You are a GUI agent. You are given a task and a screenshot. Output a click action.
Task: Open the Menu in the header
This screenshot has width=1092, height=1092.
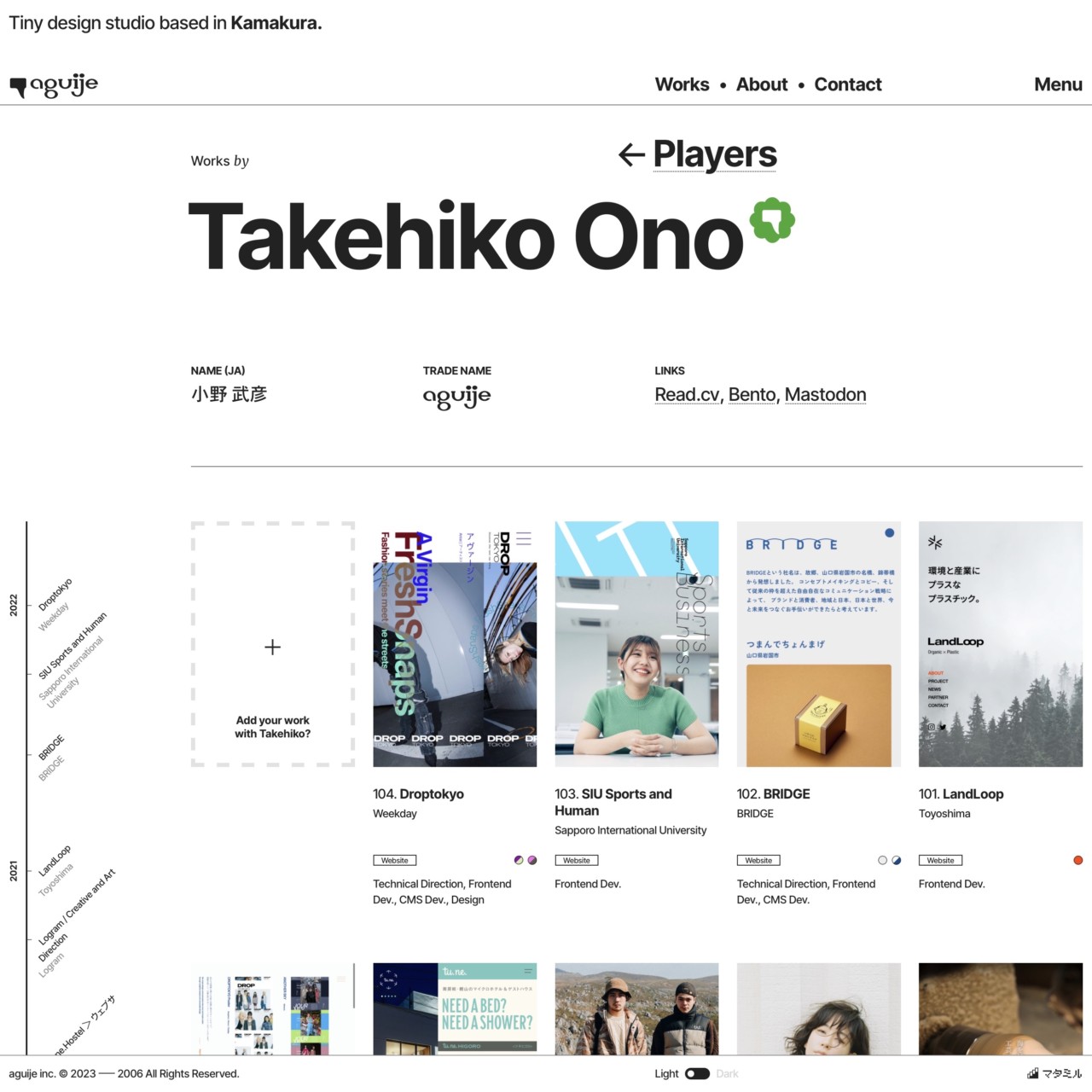[x=1058, y=84]
